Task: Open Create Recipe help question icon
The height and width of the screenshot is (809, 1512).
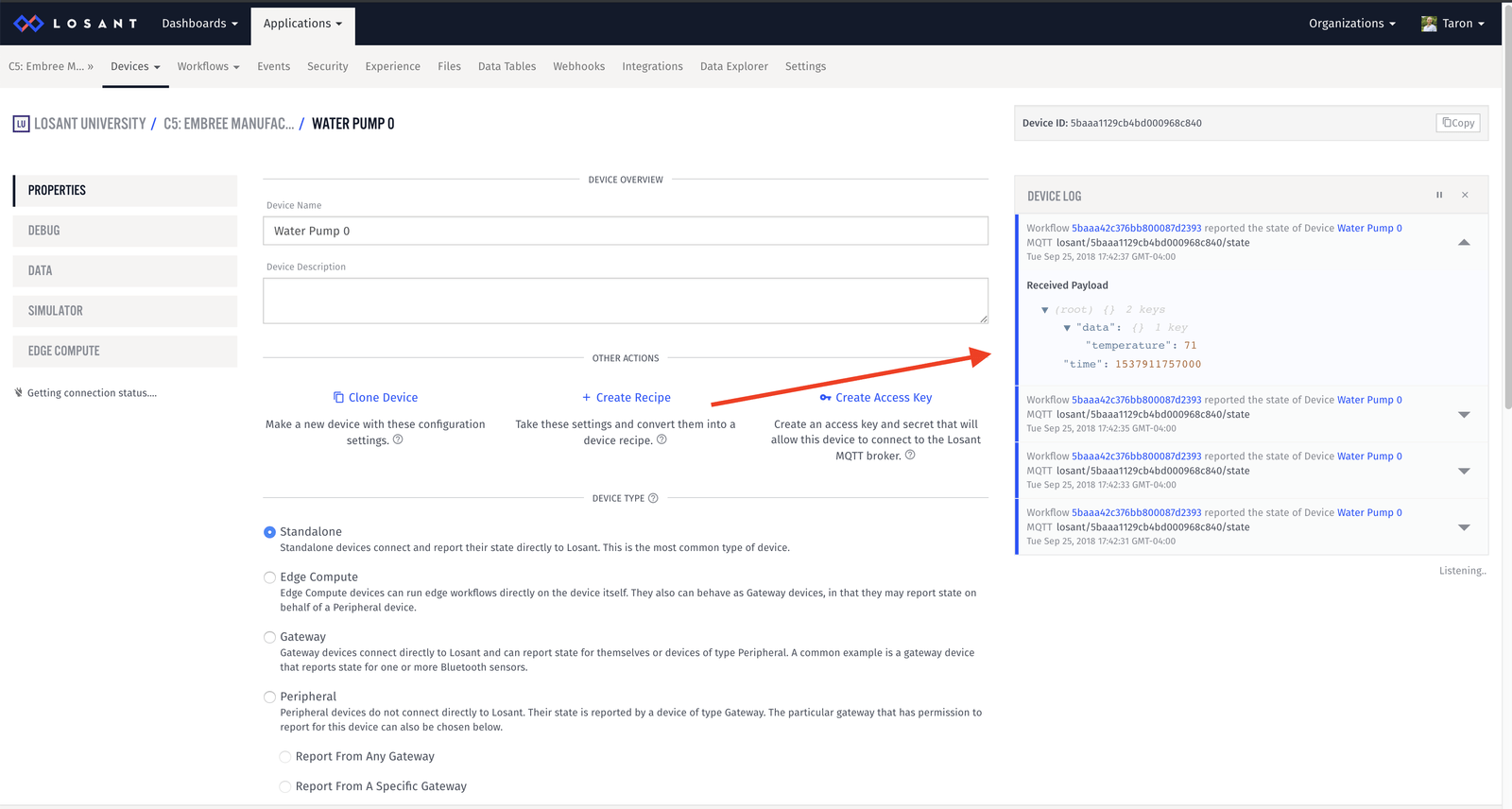Action: coord(661,439)
